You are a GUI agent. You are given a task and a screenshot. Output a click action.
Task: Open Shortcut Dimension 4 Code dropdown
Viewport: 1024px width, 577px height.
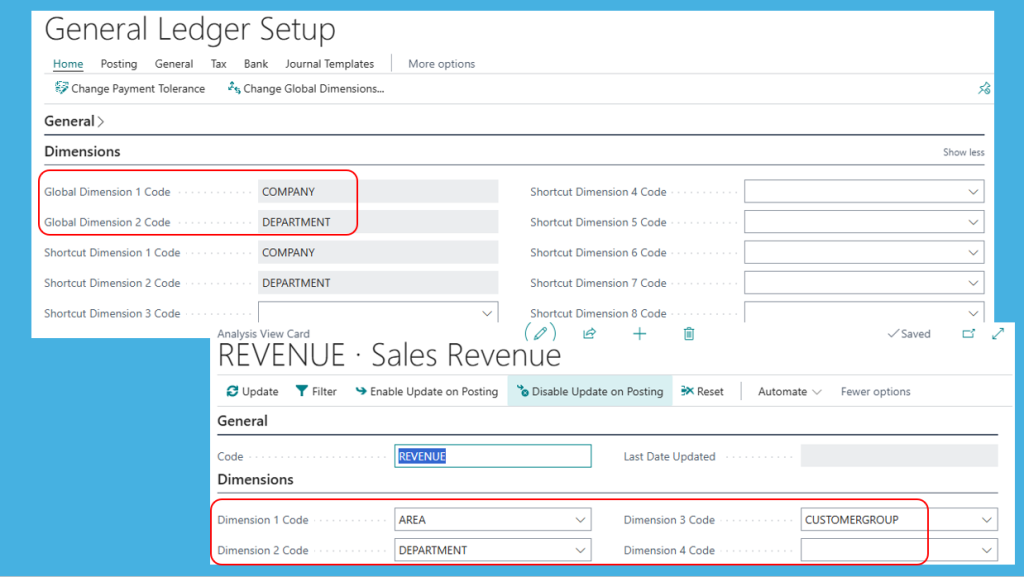[x=973, y=192]
